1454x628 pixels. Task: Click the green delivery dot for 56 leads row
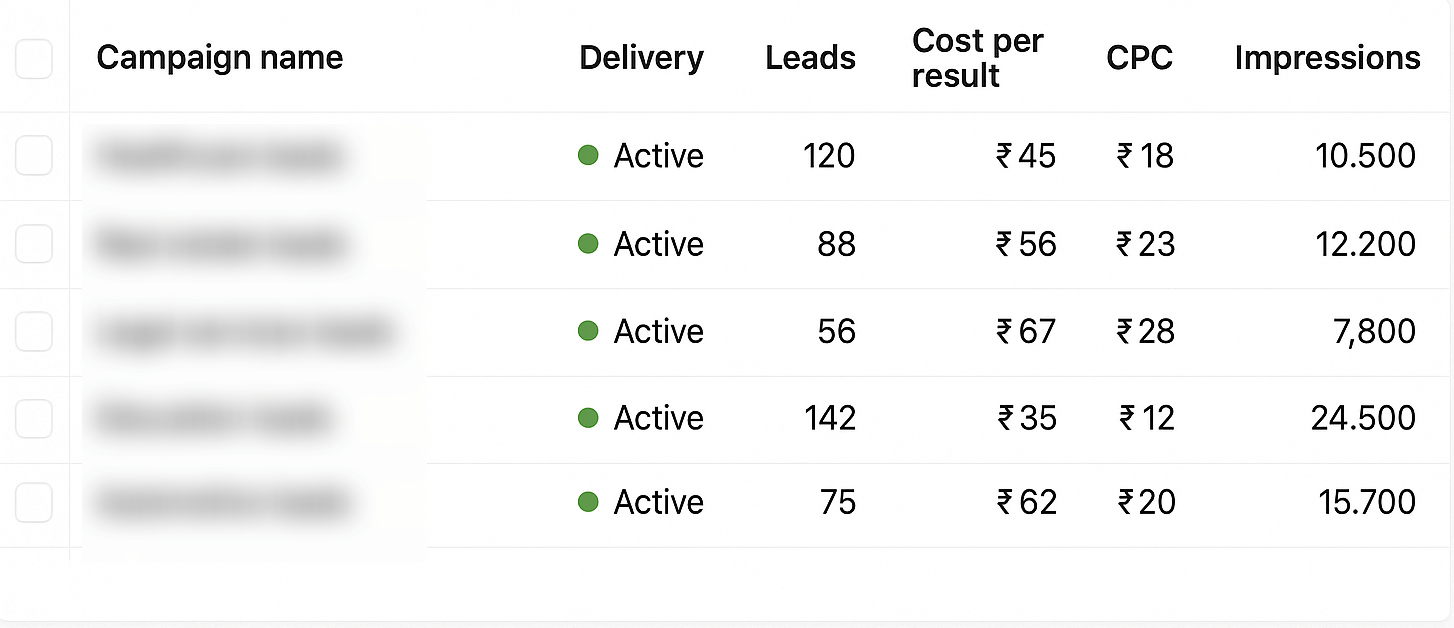(588, 330)
